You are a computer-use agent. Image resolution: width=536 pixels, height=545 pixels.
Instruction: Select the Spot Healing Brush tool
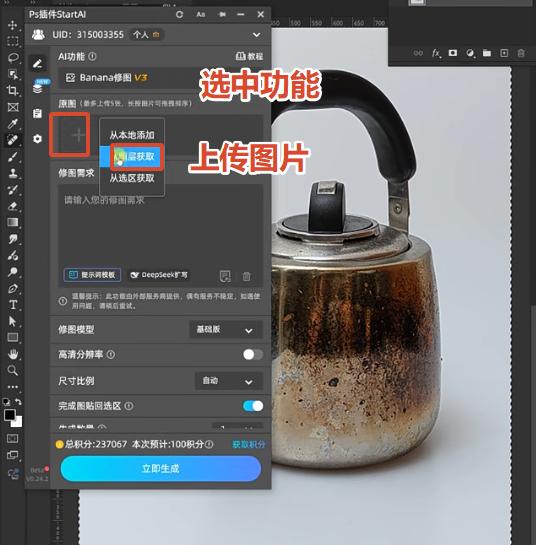tap(13, 140)
